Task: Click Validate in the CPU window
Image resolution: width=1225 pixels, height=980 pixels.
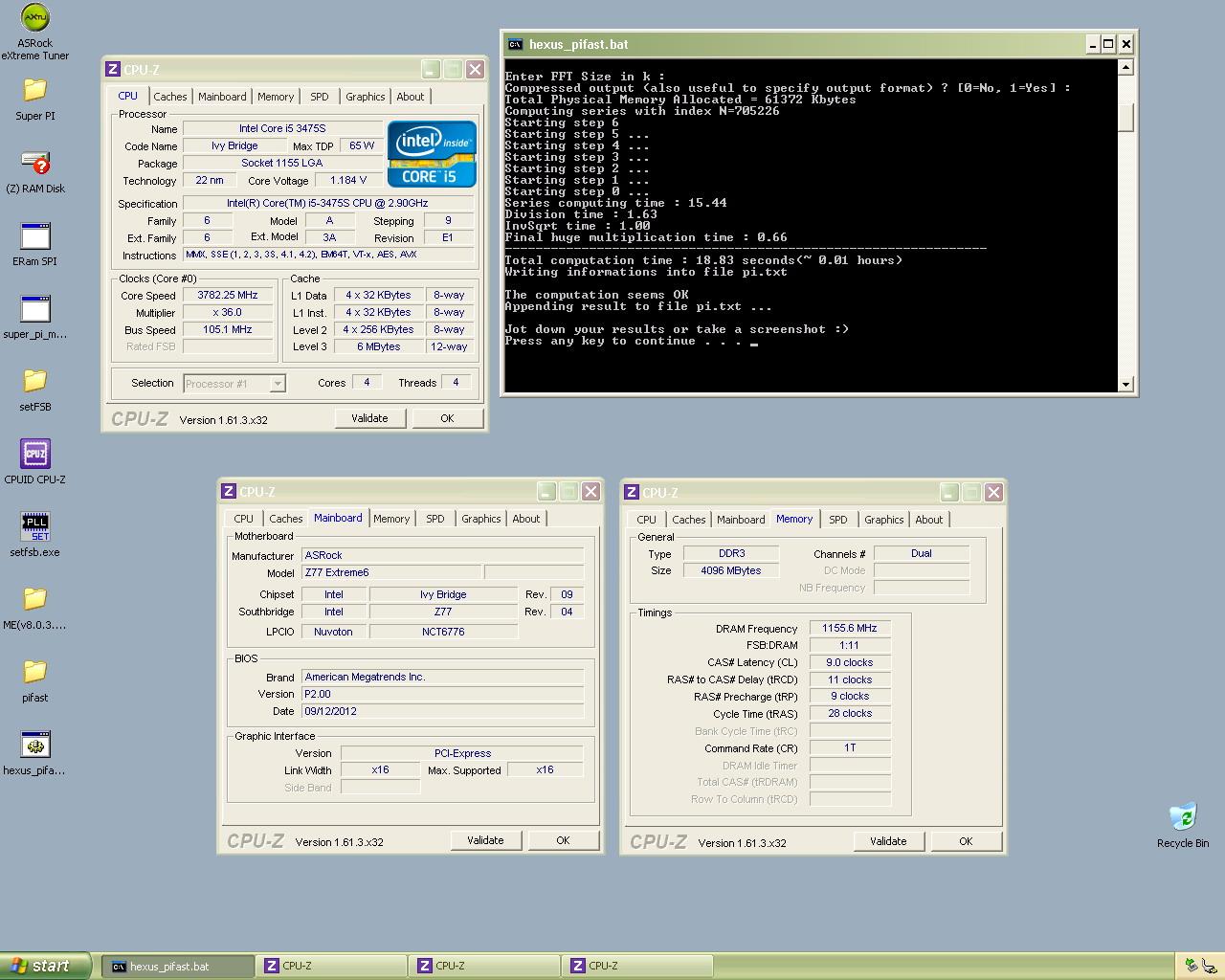Action: [x=369, y=418]
